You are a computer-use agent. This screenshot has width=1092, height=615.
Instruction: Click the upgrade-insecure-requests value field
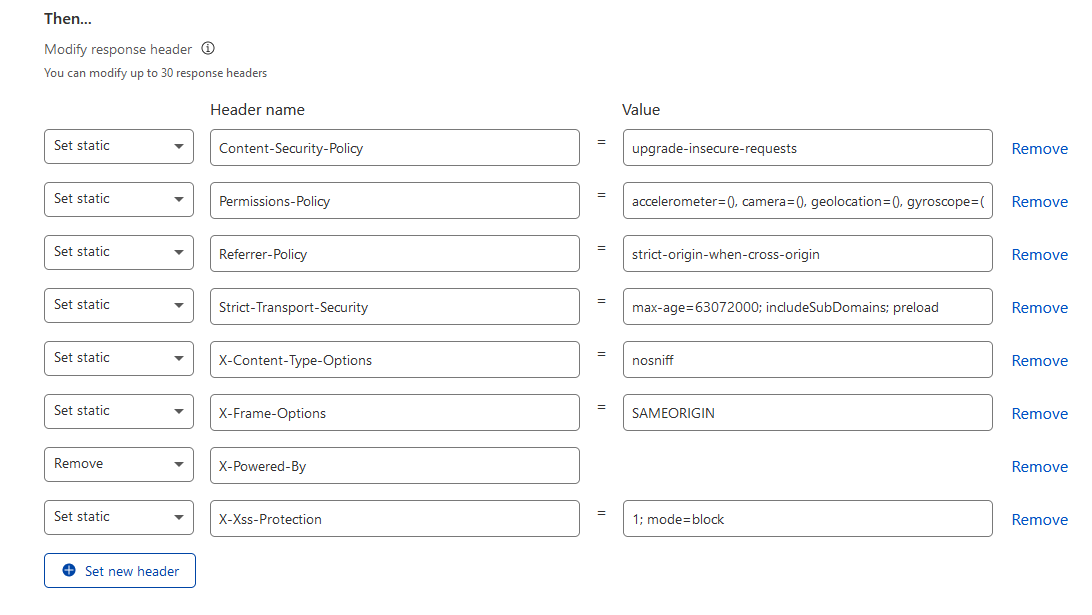pos(807,148)
